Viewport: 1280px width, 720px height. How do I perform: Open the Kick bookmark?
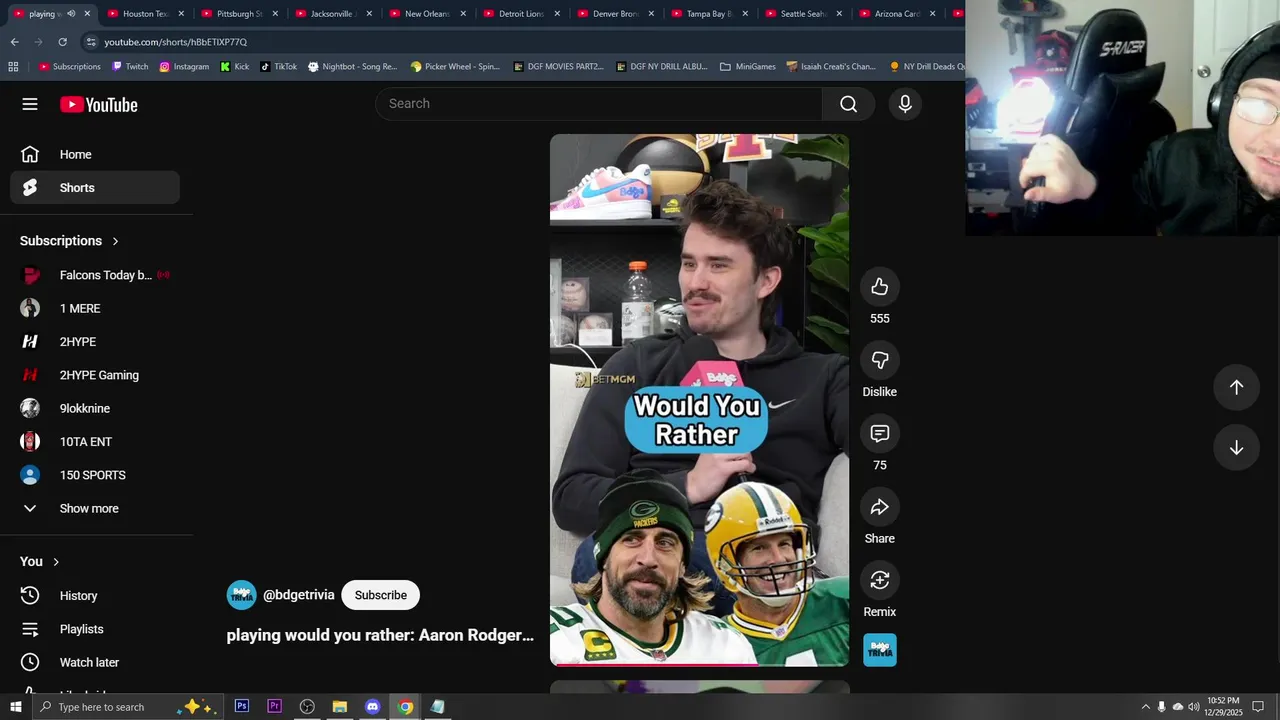coord(235,67)
